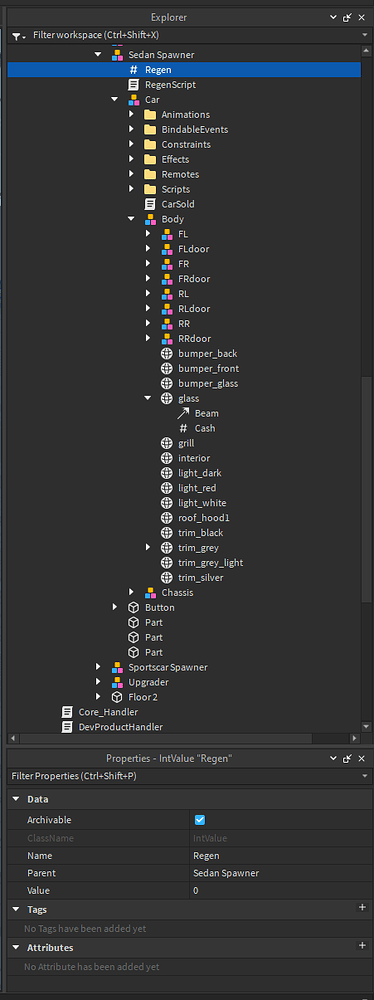Expand the trim_grey mesh node

pyautogui.click(x=147, y=548)
